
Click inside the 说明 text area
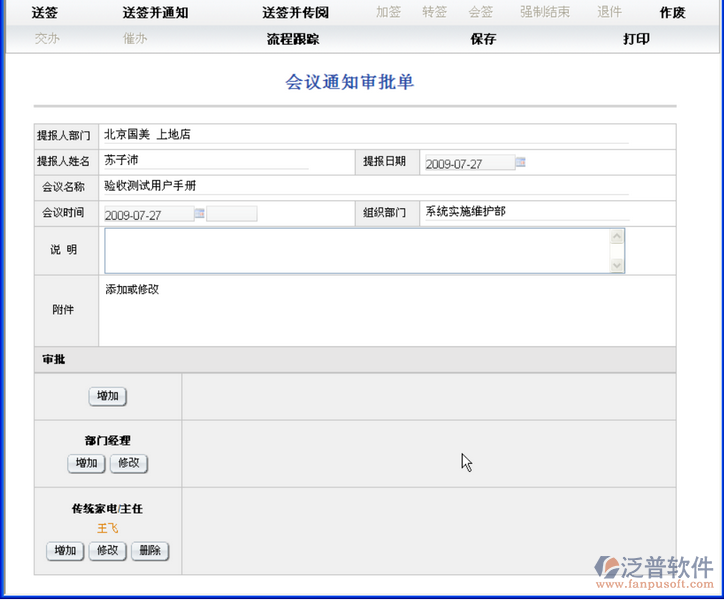pos(355,251)
